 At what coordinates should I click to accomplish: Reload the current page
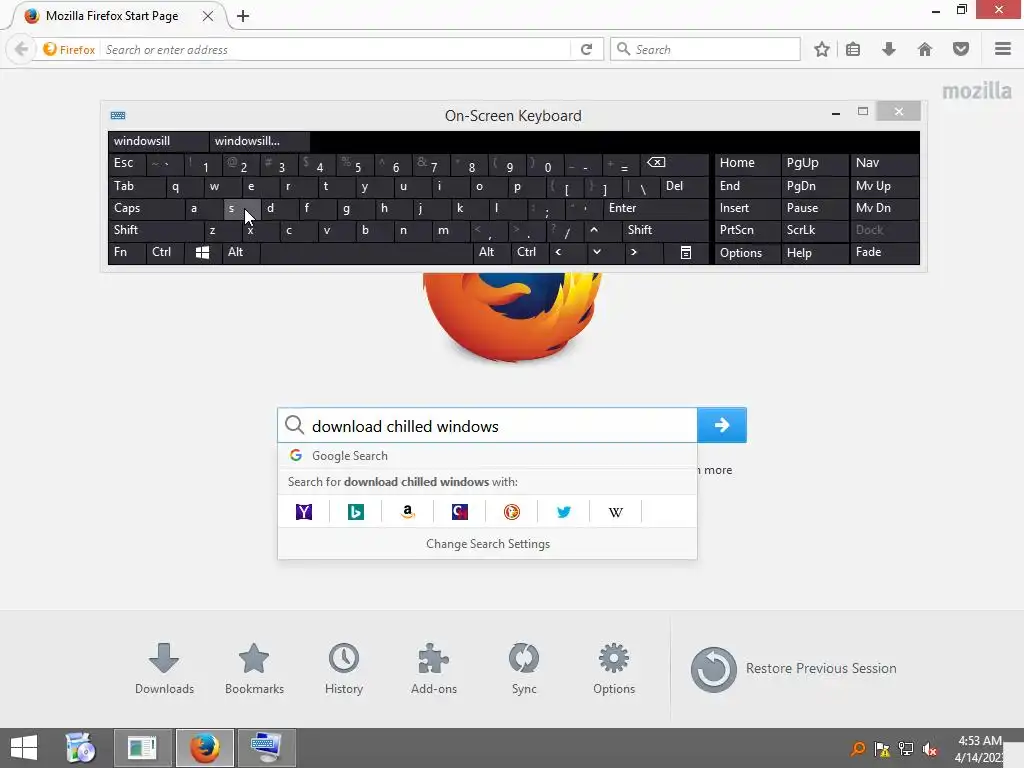click(x=586, y=50)
